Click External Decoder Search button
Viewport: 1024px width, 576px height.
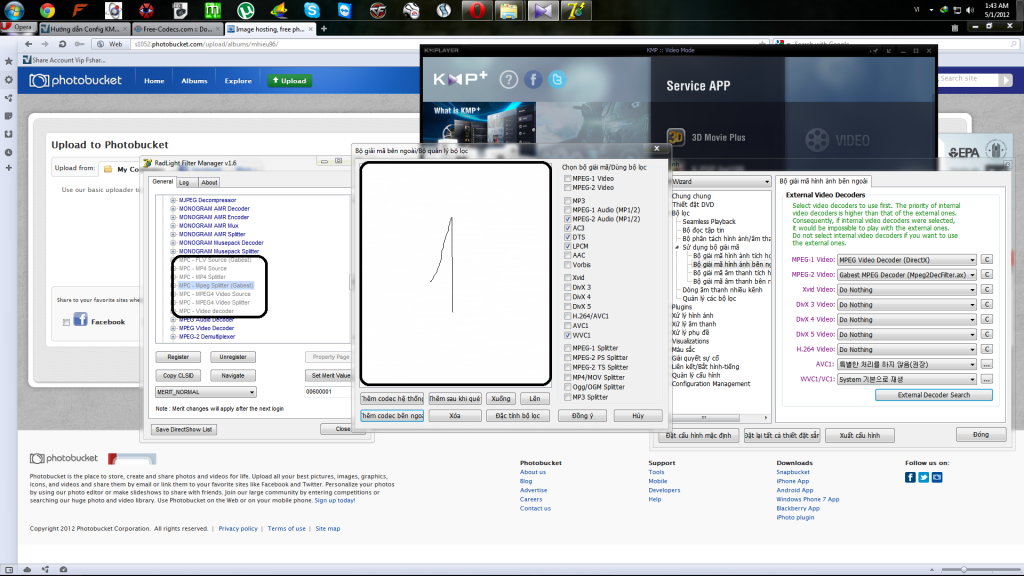click(x=933, y=395)
